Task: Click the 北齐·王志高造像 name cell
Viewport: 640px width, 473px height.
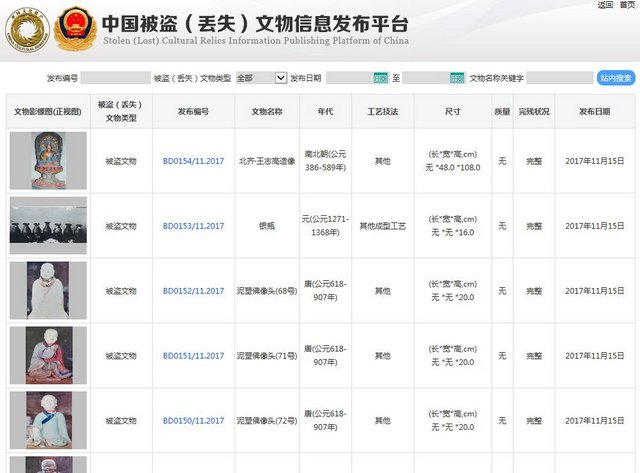Action: 267,161
